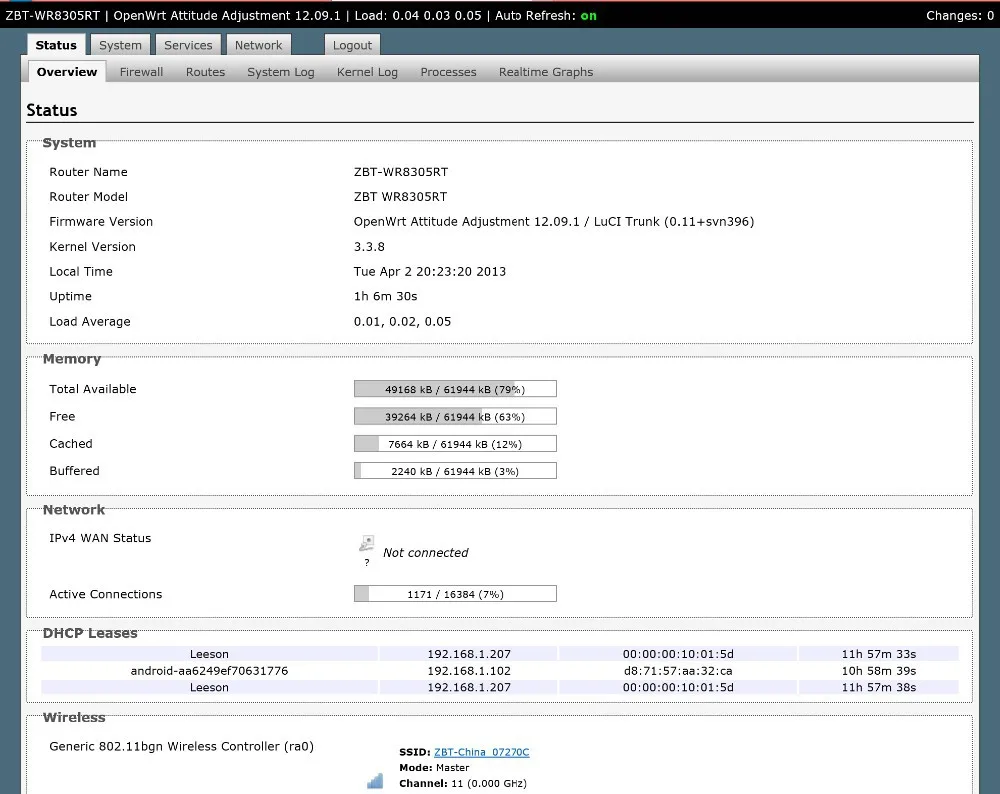The width and height of the screenshot is (1000, 794).
Task: Open the Status main tab
Action: pyautogui.click(x=56, y=45)
